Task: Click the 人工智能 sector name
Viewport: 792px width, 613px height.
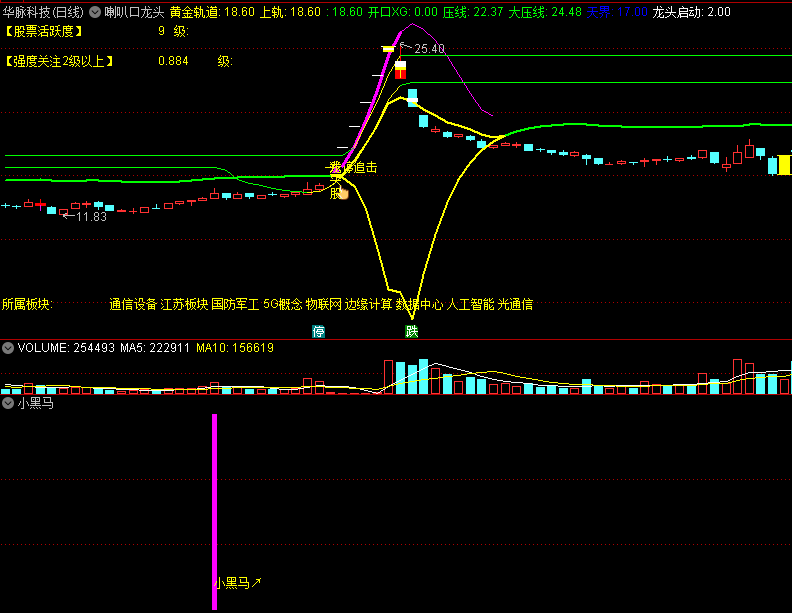Action: pos(470,304)
